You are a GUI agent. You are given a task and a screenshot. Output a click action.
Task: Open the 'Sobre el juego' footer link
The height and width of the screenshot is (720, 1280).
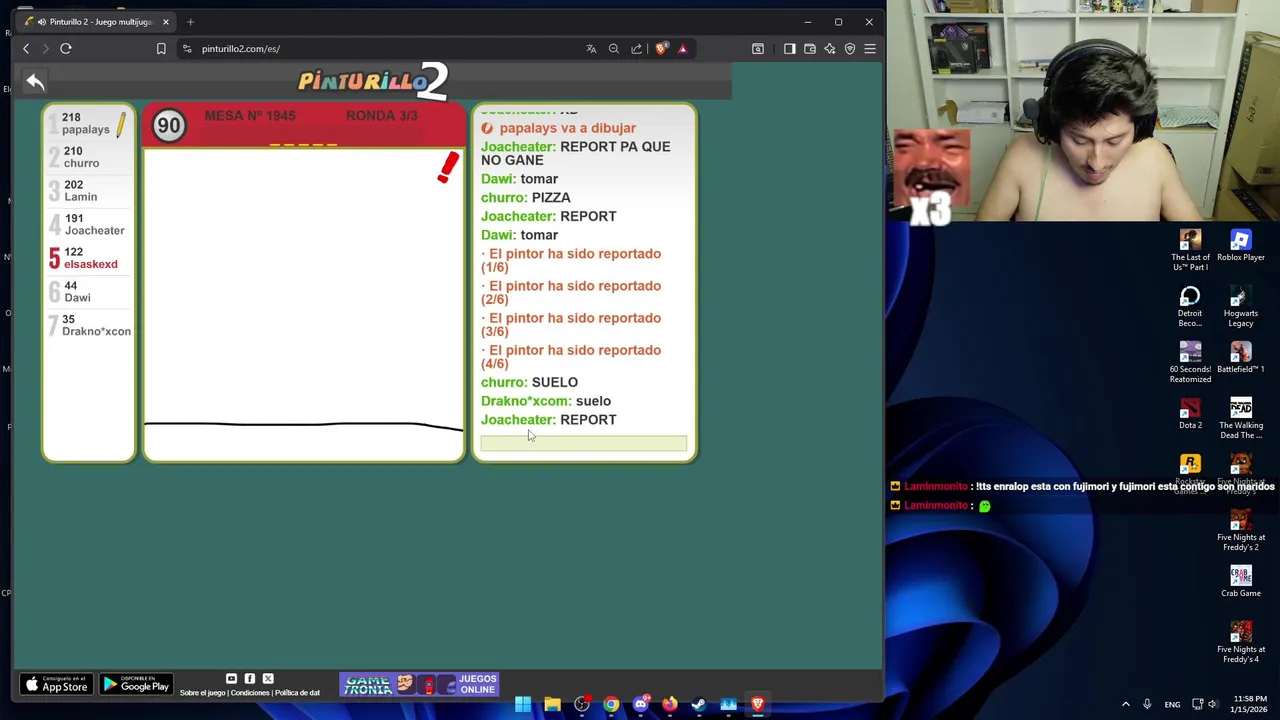tap(203, 693)
